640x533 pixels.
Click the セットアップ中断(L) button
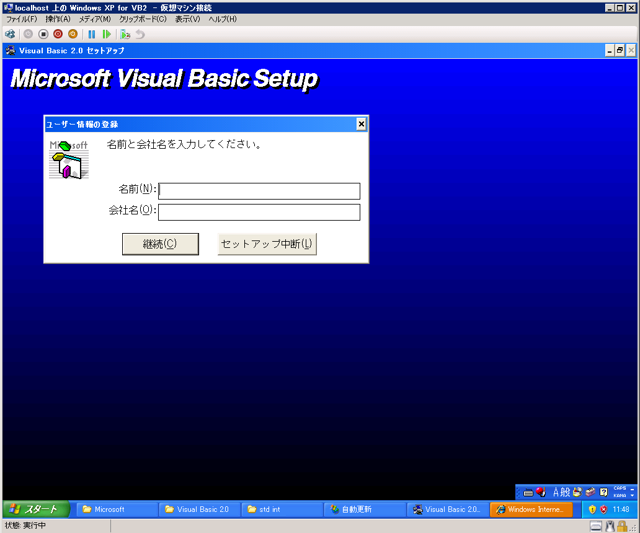(x=267, y=244)
